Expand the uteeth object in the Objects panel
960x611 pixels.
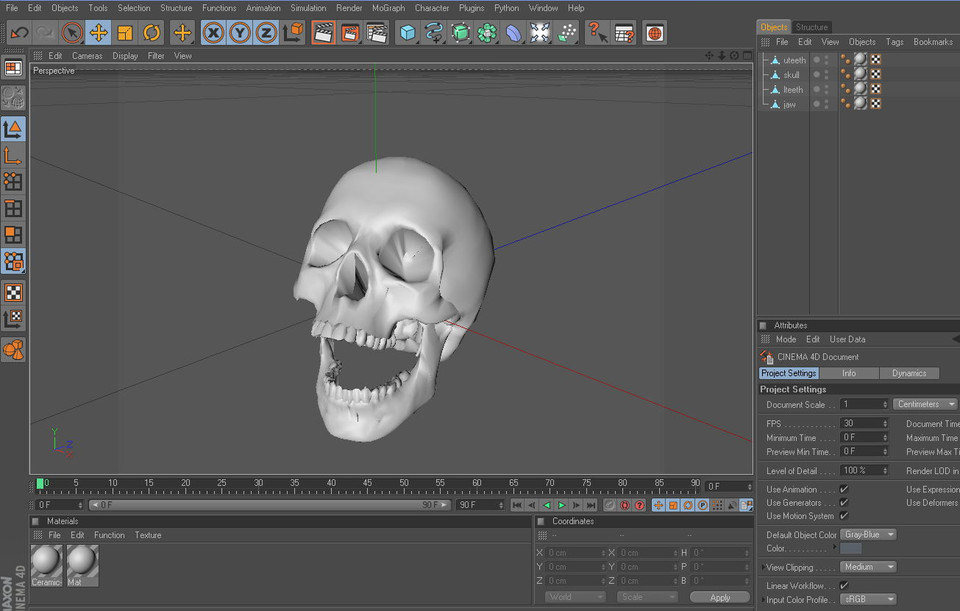click(765, 59)
